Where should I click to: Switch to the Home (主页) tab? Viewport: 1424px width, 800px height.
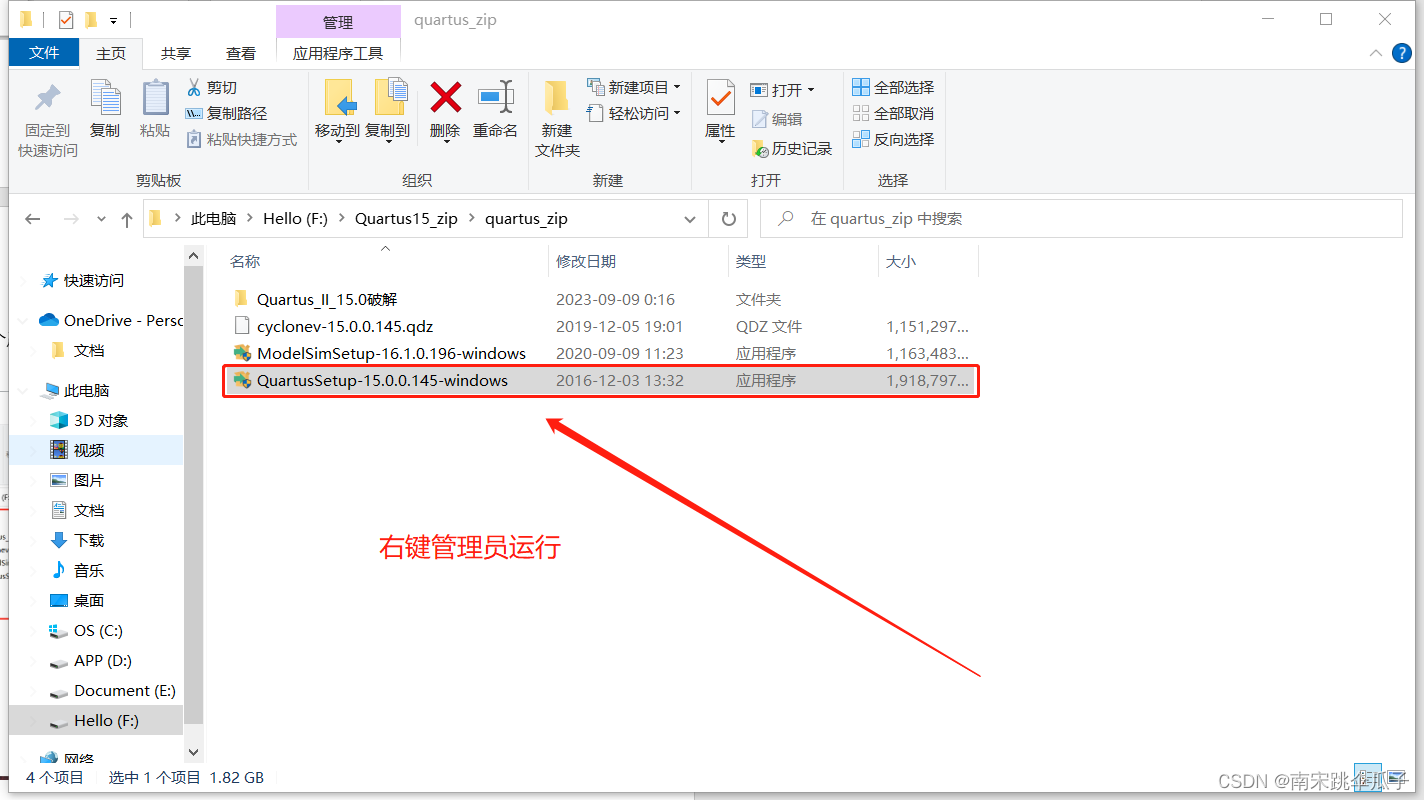(x=111, y=54)
